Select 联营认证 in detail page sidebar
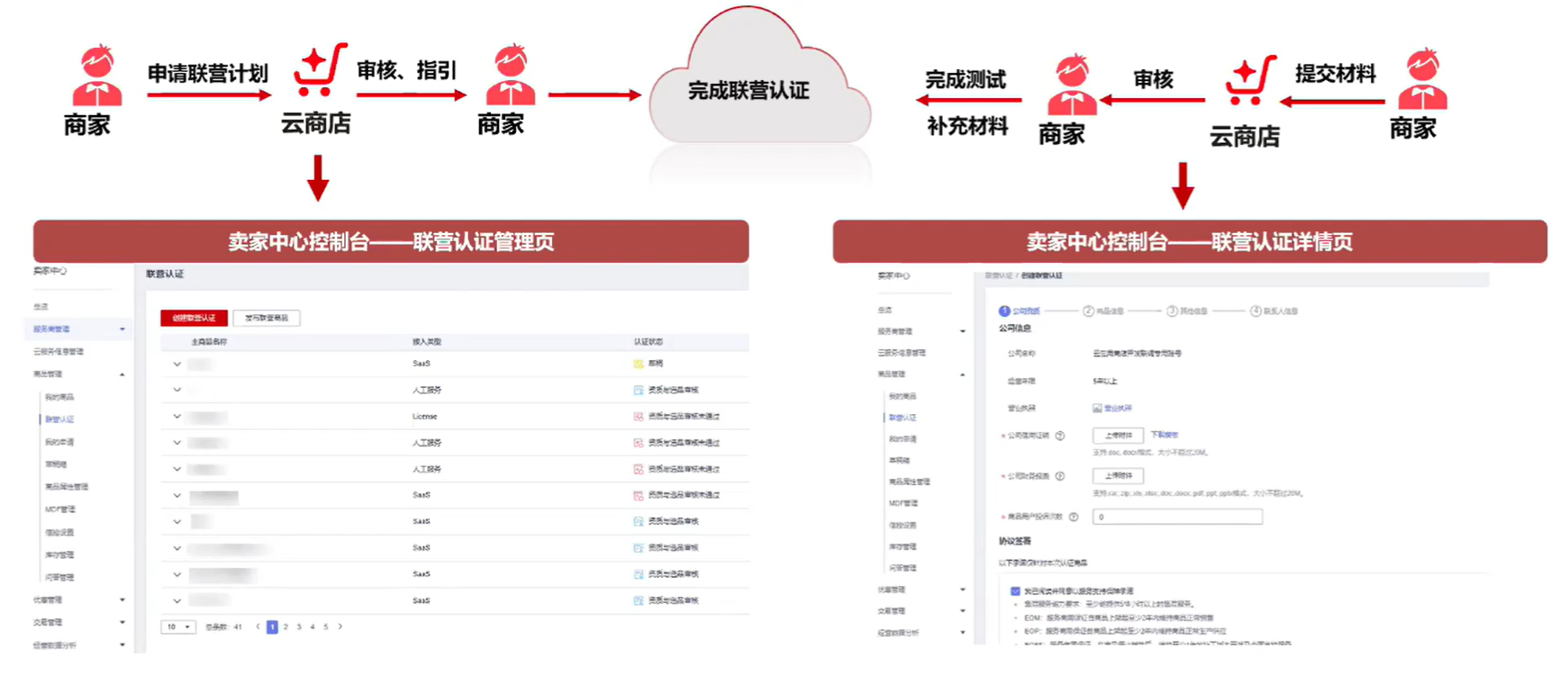 tap(902, 418)
